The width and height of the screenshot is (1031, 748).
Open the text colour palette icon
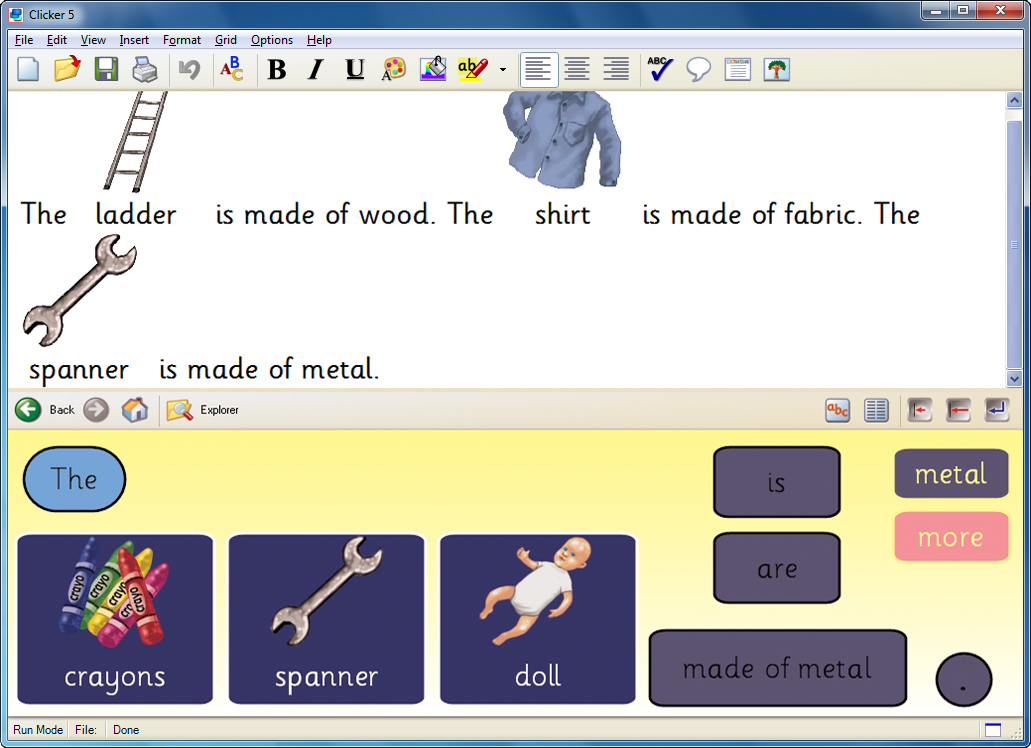click(x=394, y=69)
